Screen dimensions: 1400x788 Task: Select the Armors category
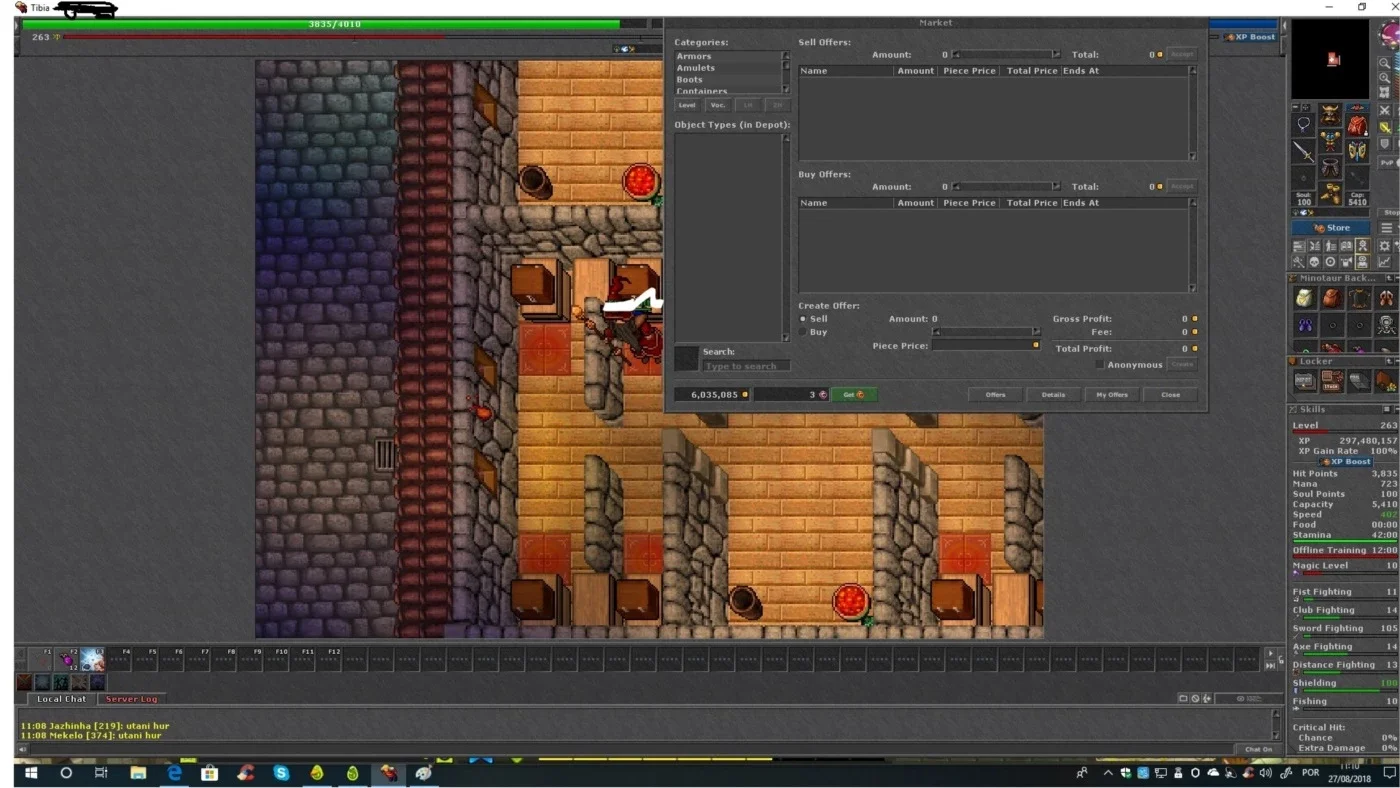coord(727,56)
